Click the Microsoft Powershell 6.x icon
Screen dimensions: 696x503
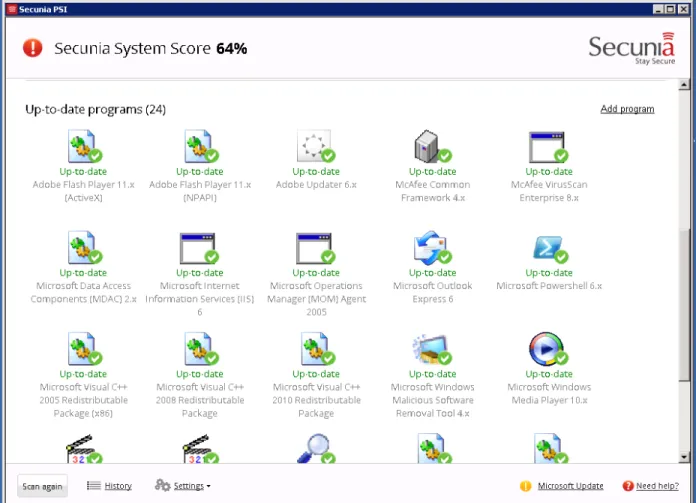550,249
